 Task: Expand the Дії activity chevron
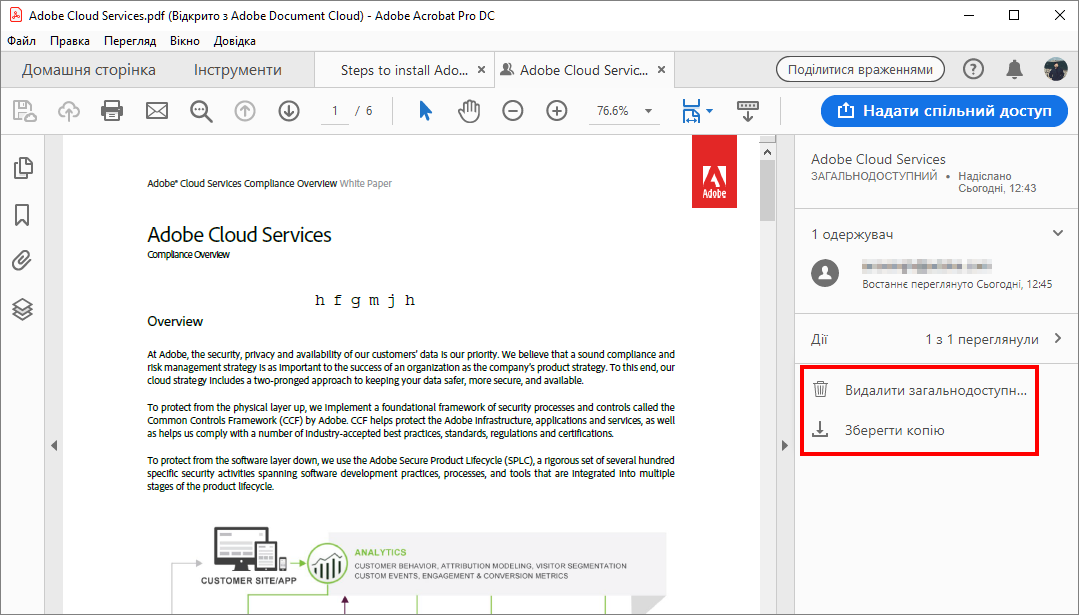point(1058,338)
